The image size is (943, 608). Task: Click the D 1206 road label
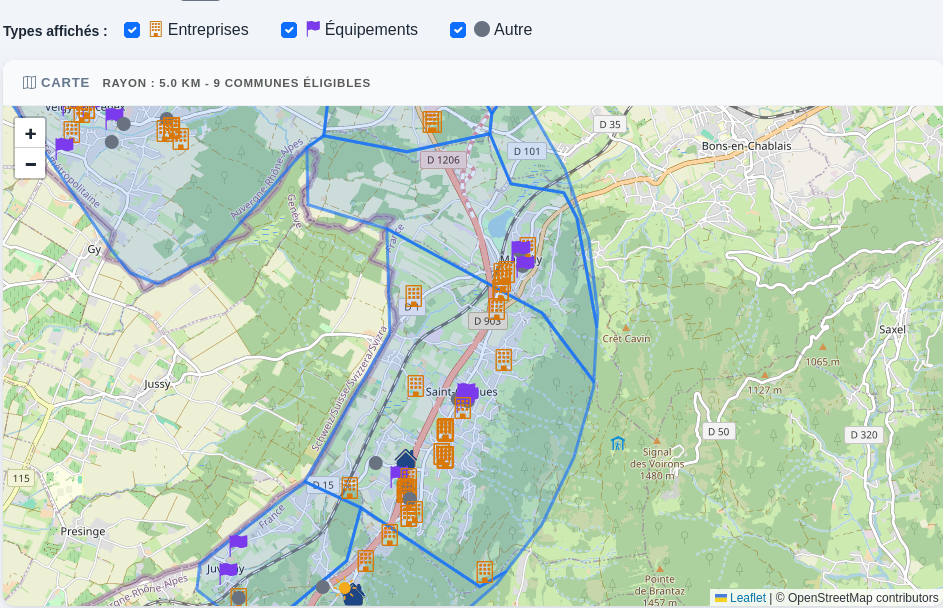tap(443, 160)
